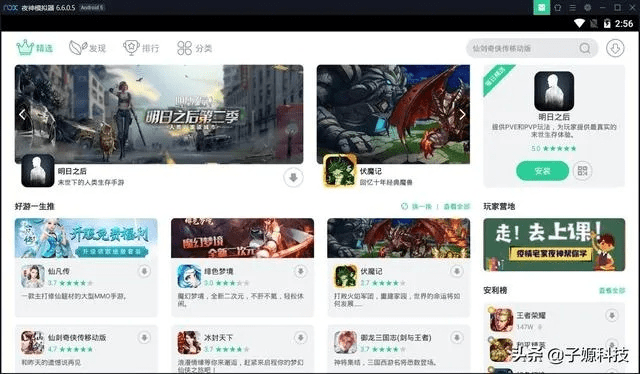Click the 伏魔记 app icon in list

point(345,276)
